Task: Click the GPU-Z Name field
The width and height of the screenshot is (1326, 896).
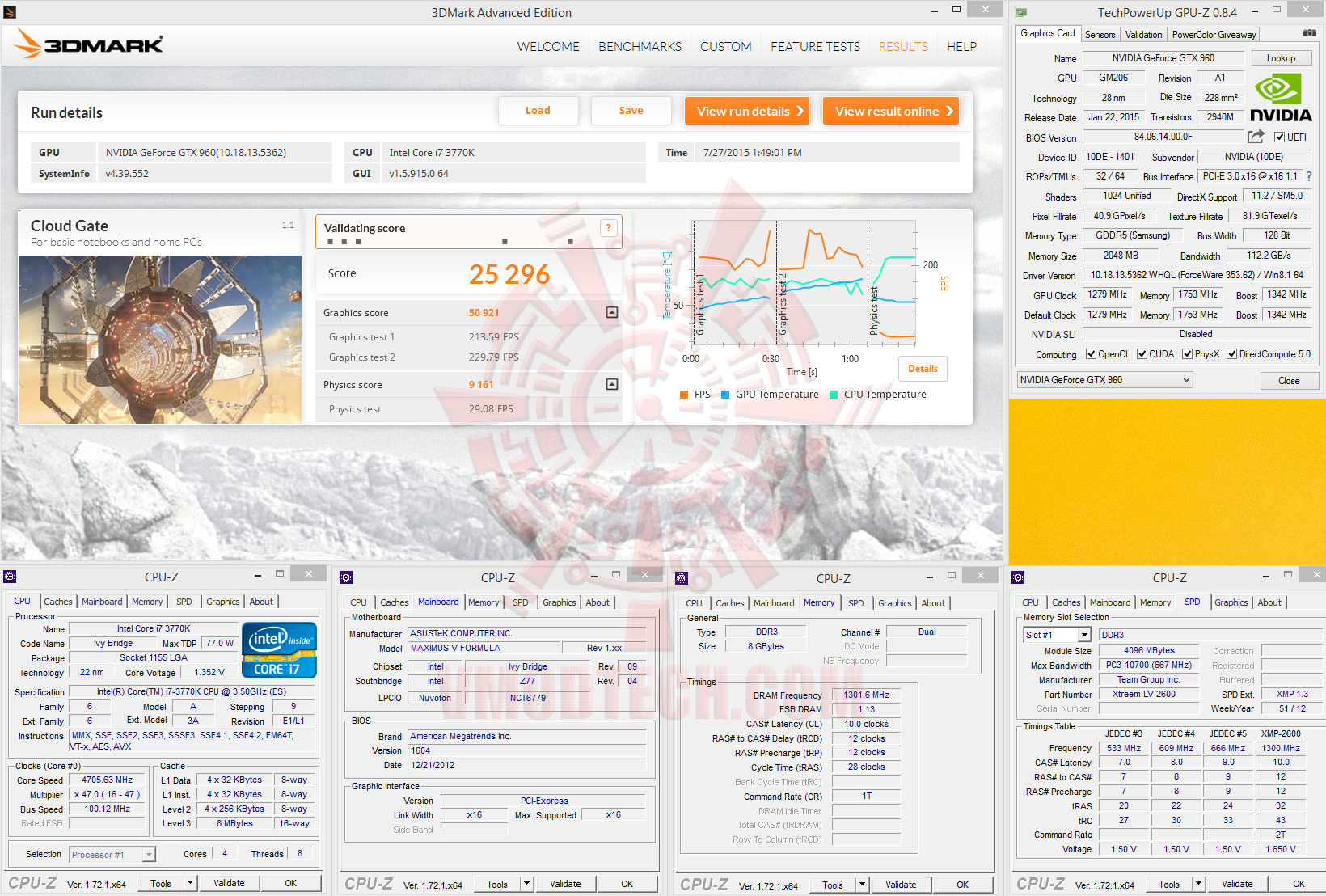Action: click(1163, 58)
